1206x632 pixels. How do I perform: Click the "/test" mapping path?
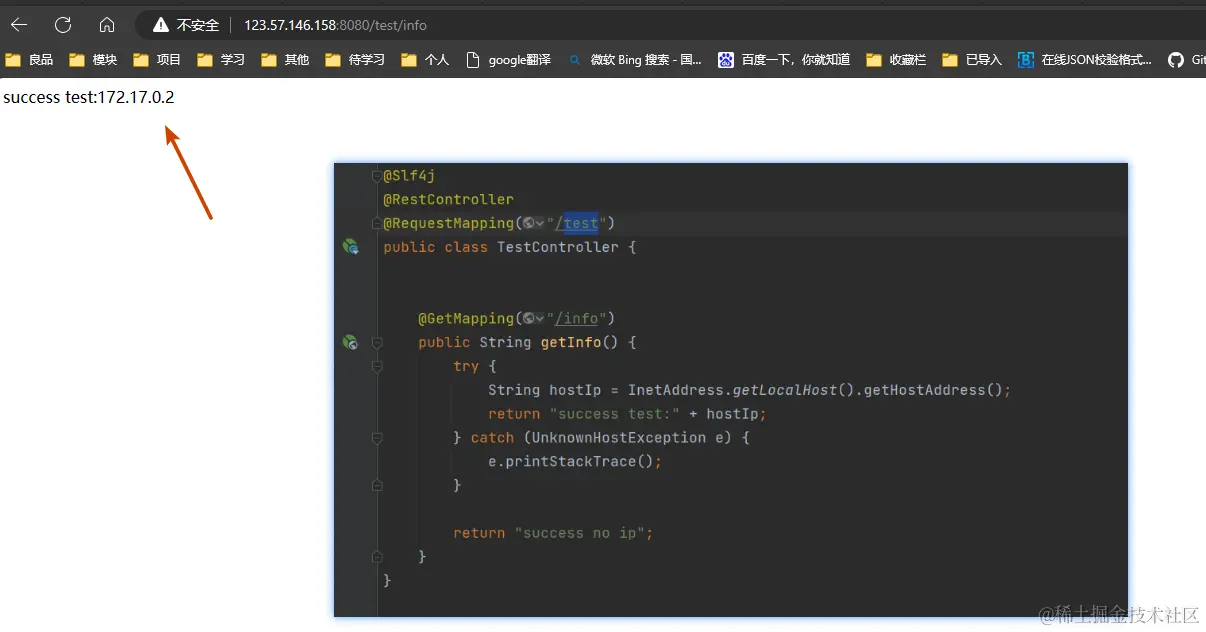click(576, 223)
